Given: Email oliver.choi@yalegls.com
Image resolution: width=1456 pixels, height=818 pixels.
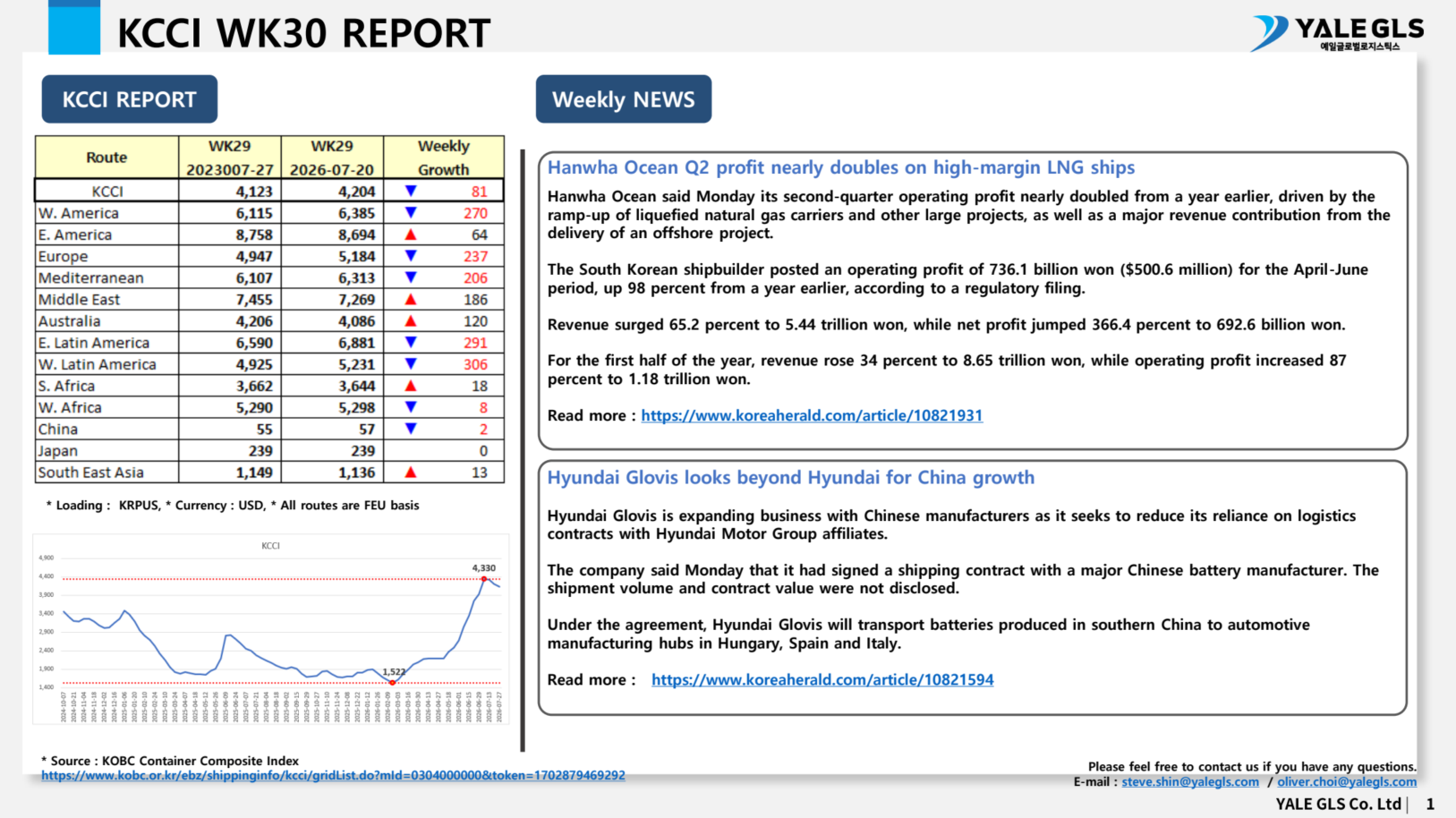Looking at the screenshot, I should pos(1347,782).
